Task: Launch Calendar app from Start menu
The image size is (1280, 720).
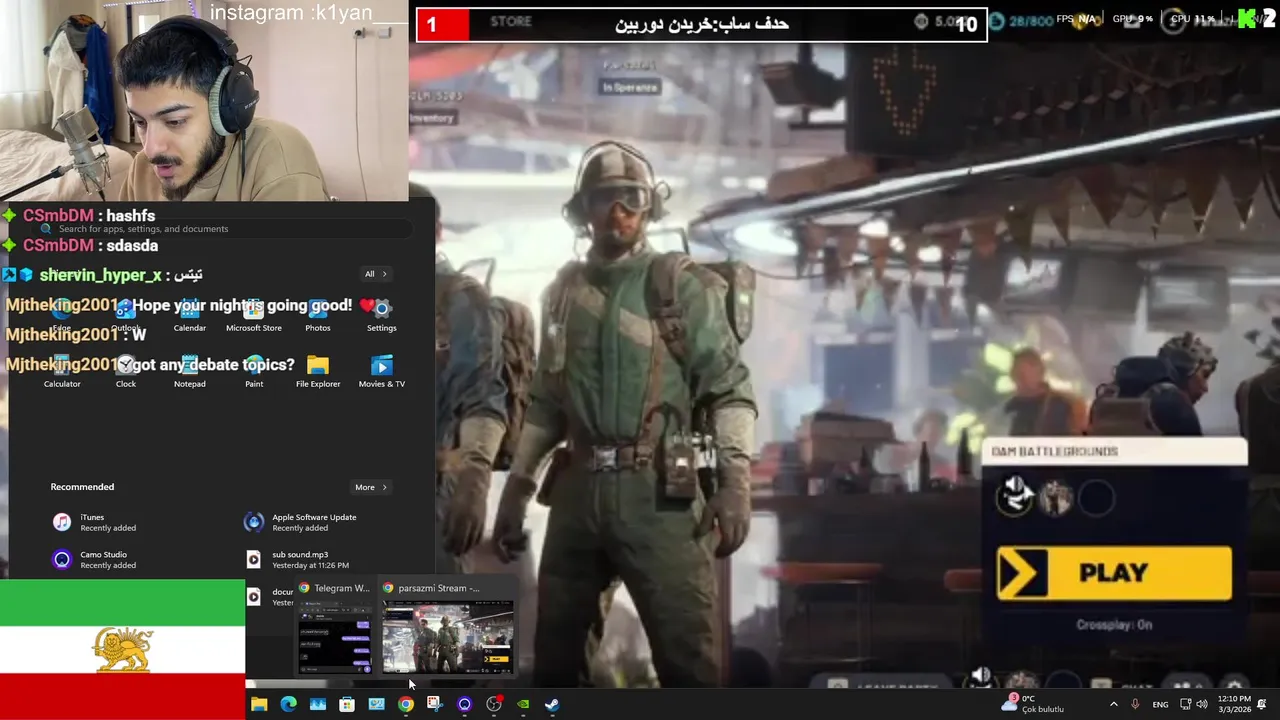Action: tap(190, 315)
